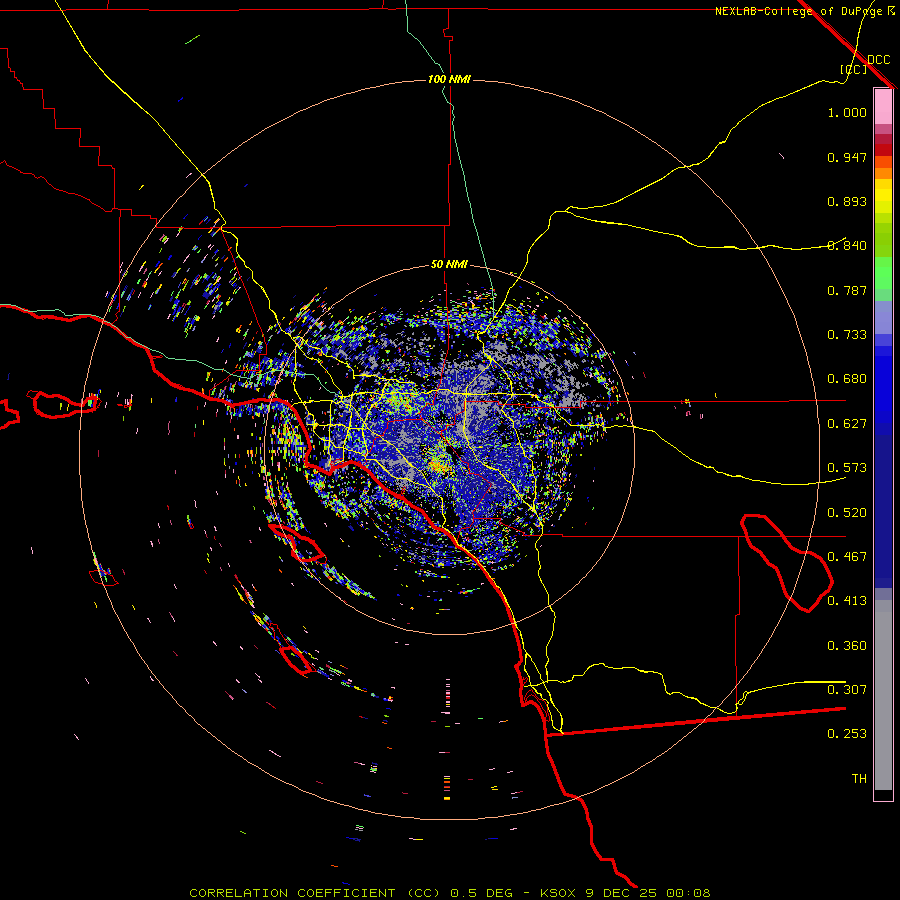
Task: Click the 0.467 legend value
Action: click(x=847, y=557)
